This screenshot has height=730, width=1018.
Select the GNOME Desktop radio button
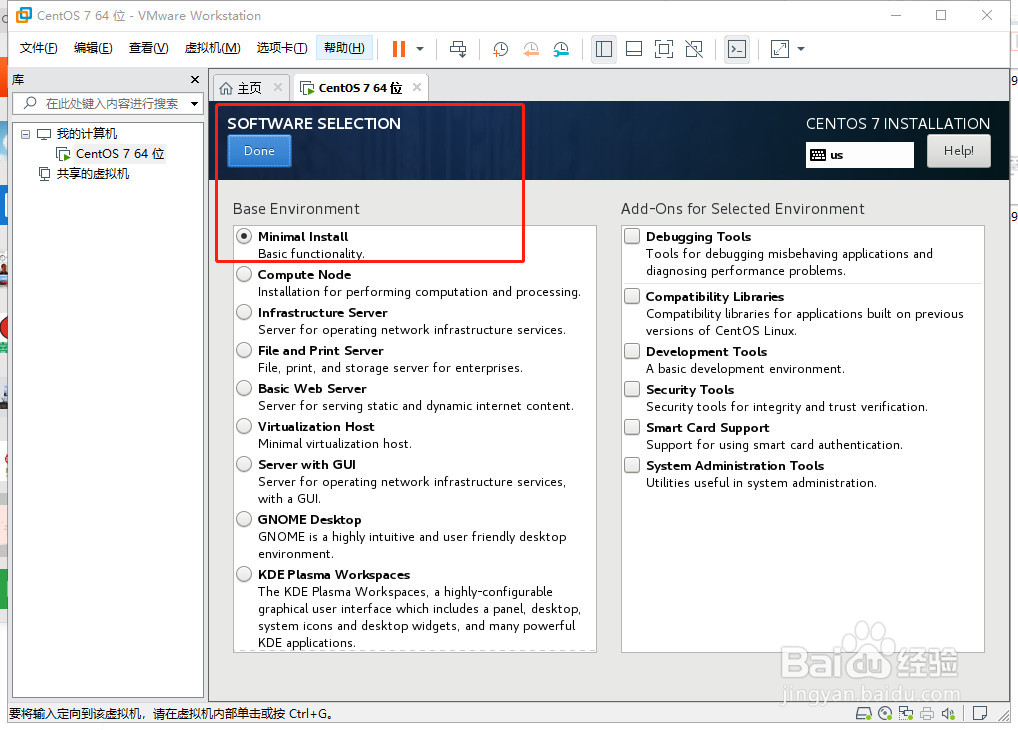pyautogui.click(x=244, y=520)
